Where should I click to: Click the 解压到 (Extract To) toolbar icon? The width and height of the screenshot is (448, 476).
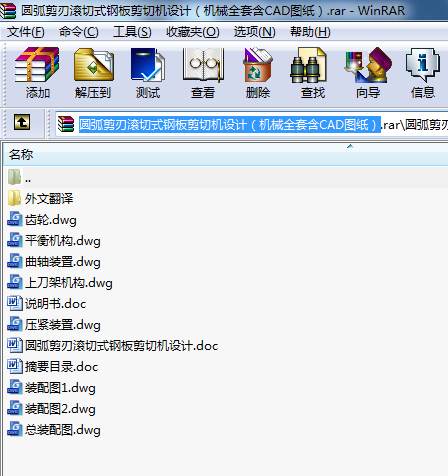[94, 65]
